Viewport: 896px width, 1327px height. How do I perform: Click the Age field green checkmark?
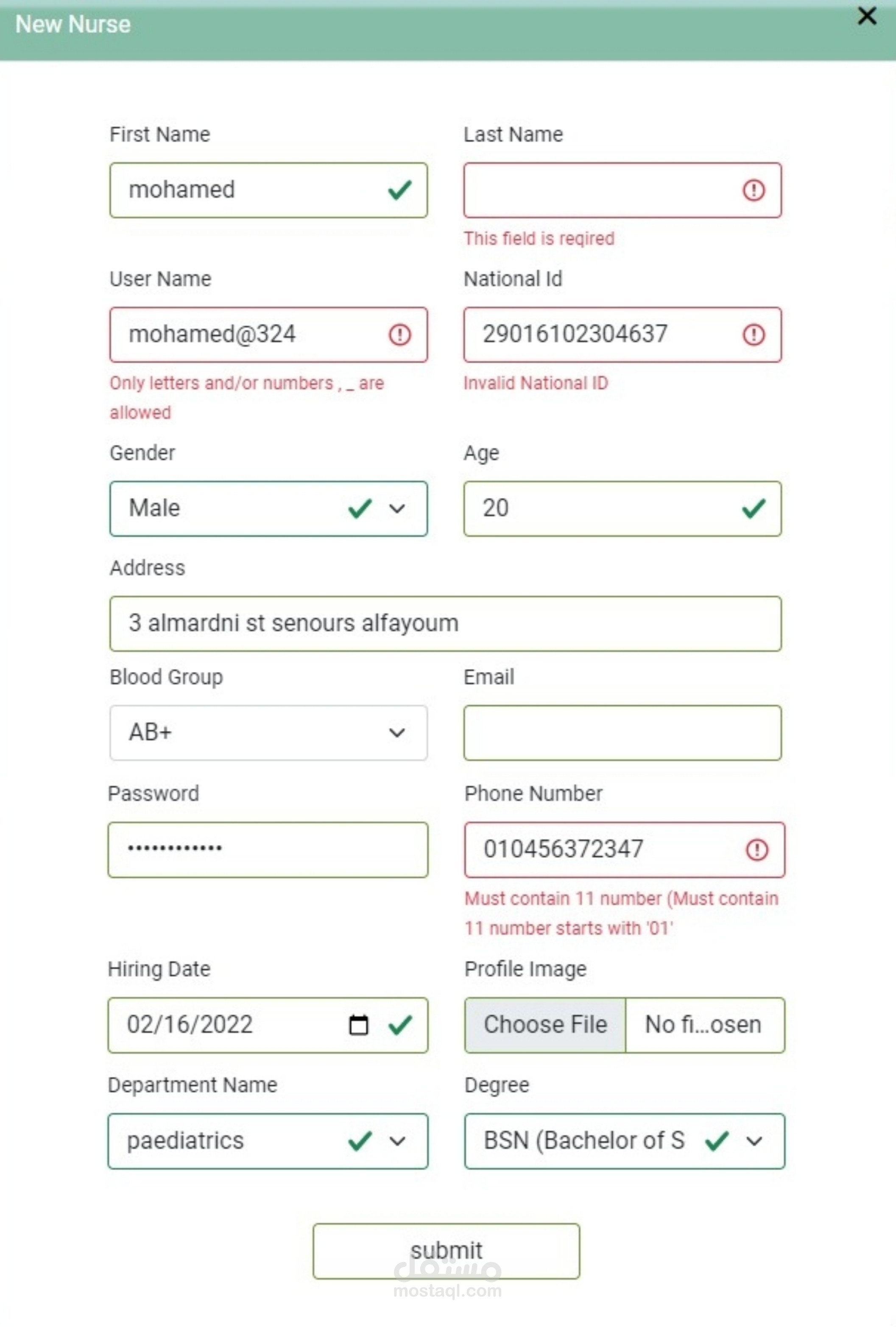coord(753,508)
